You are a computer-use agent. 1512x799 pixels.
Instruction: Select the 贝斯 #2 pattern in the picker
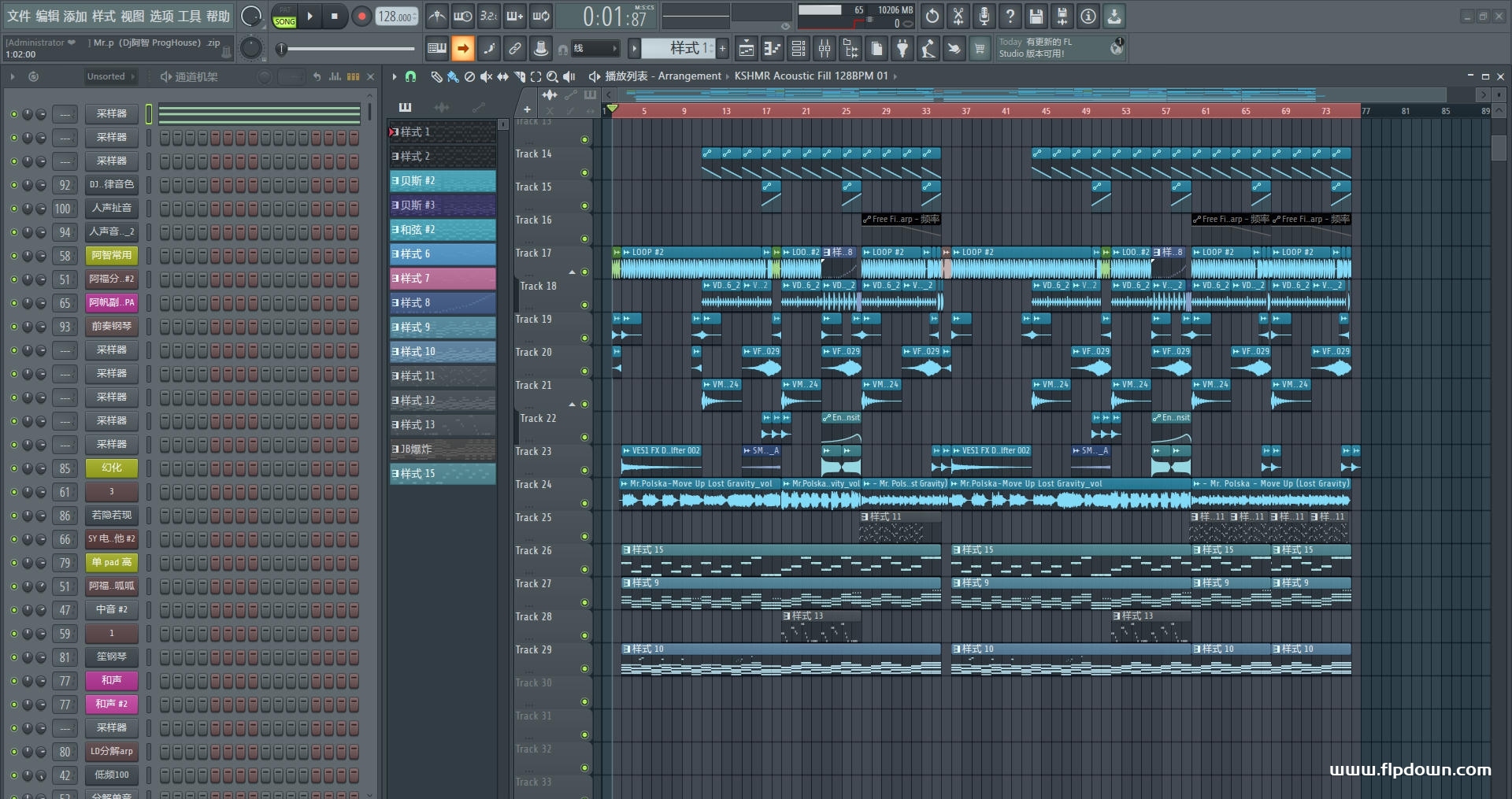(x=443, y=181)
